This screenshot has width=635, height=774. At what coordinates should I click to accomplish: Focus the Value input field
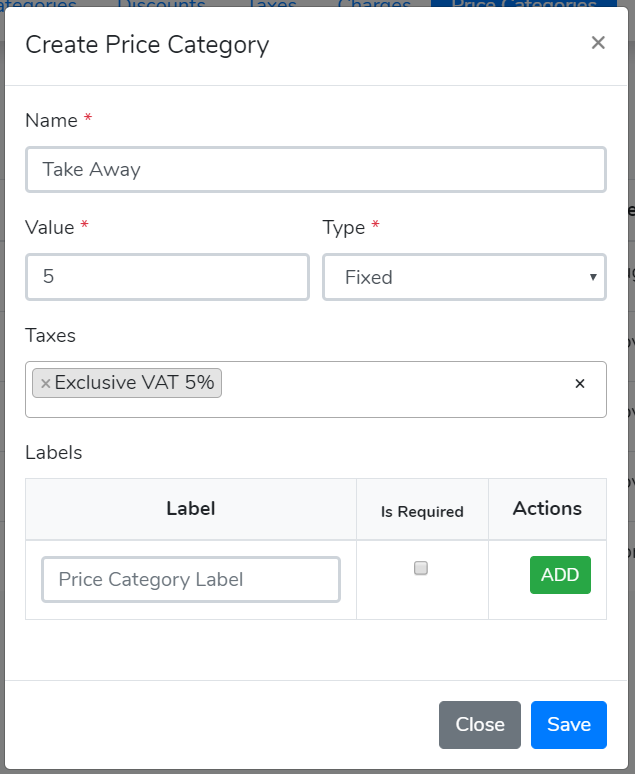(167, 277)
